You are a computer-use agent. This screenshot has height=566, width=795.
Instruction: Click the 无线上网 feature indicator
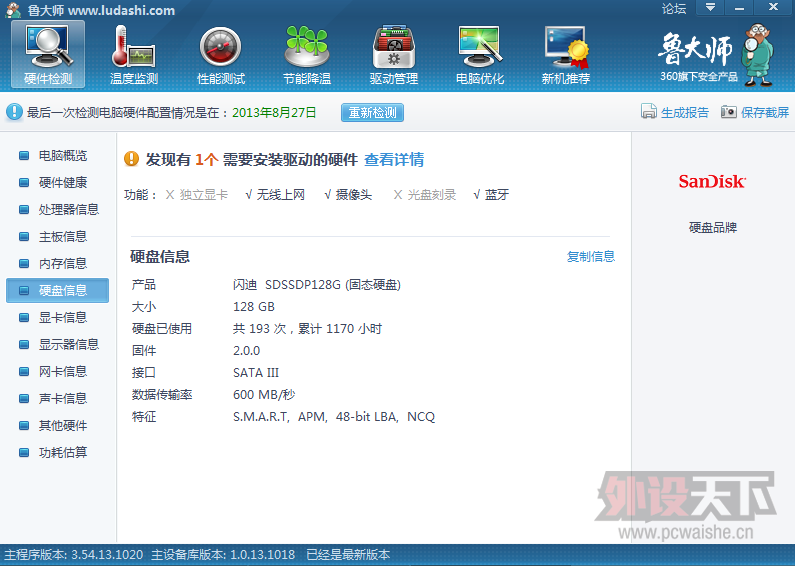click(x=275, y=195)
